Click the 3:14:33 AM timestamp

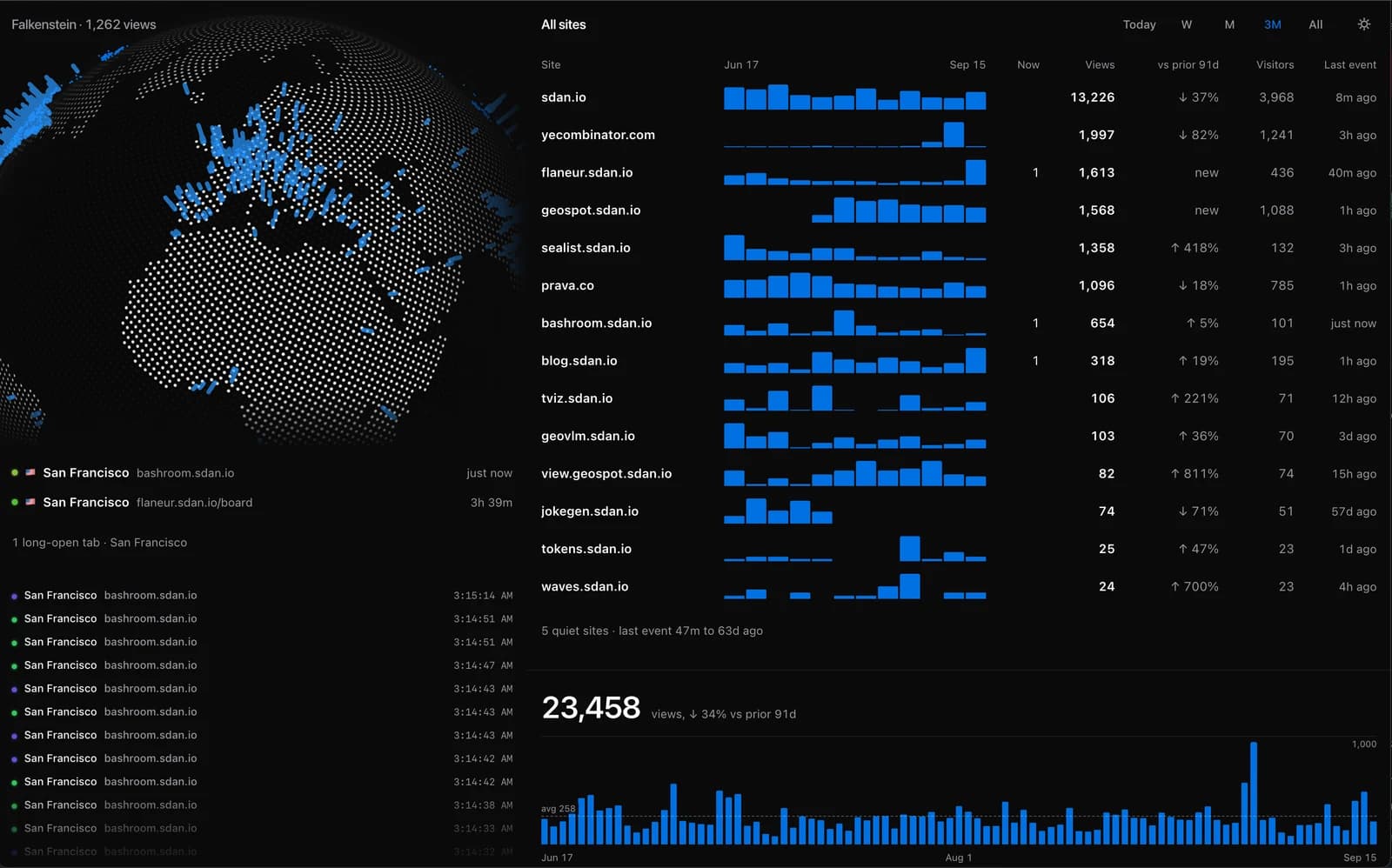[483, 829]
